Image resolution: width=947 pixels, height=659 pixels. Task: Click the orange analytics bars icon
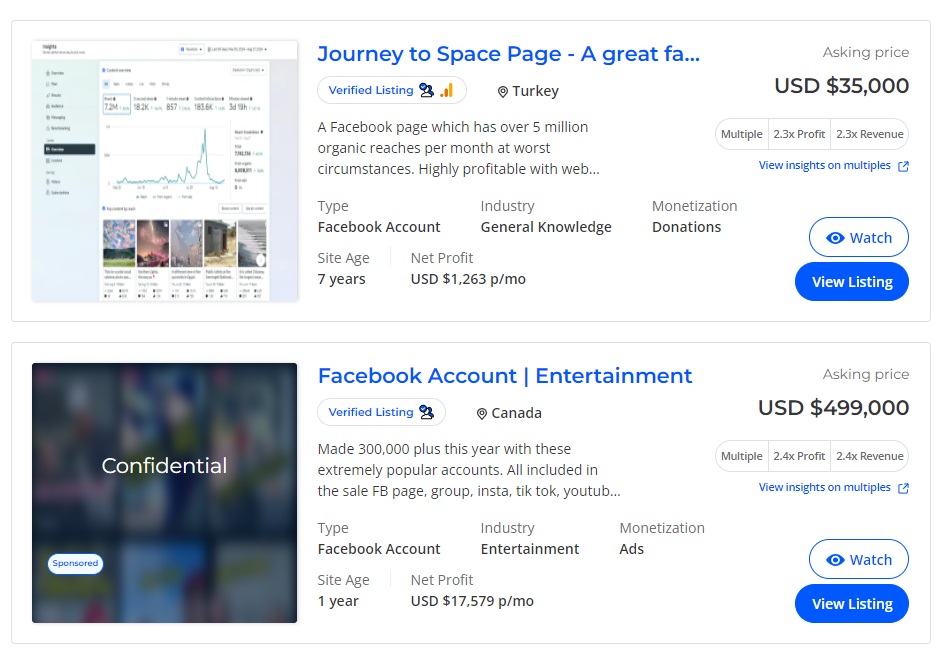point(446,90)
